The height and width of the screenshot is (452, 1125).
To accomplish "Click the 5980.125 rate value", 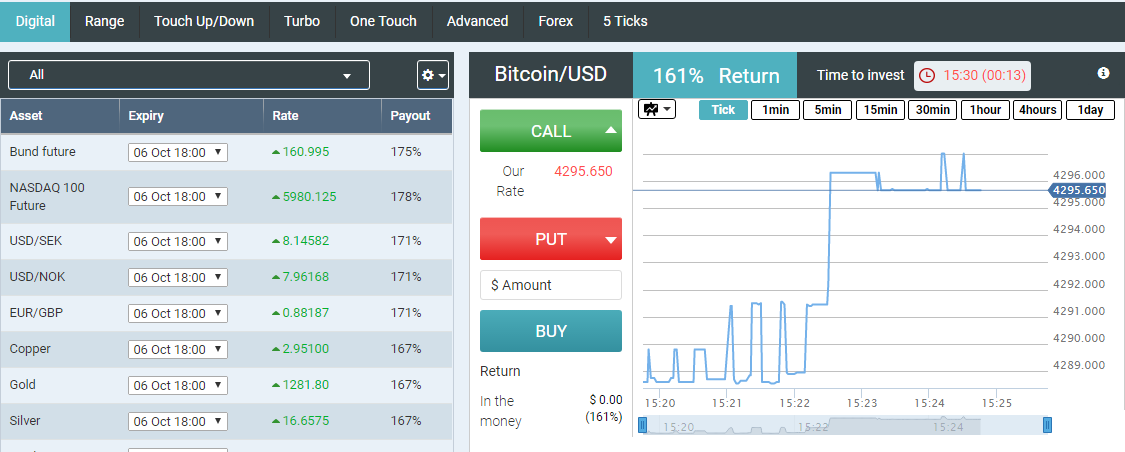I will point(310,197).
